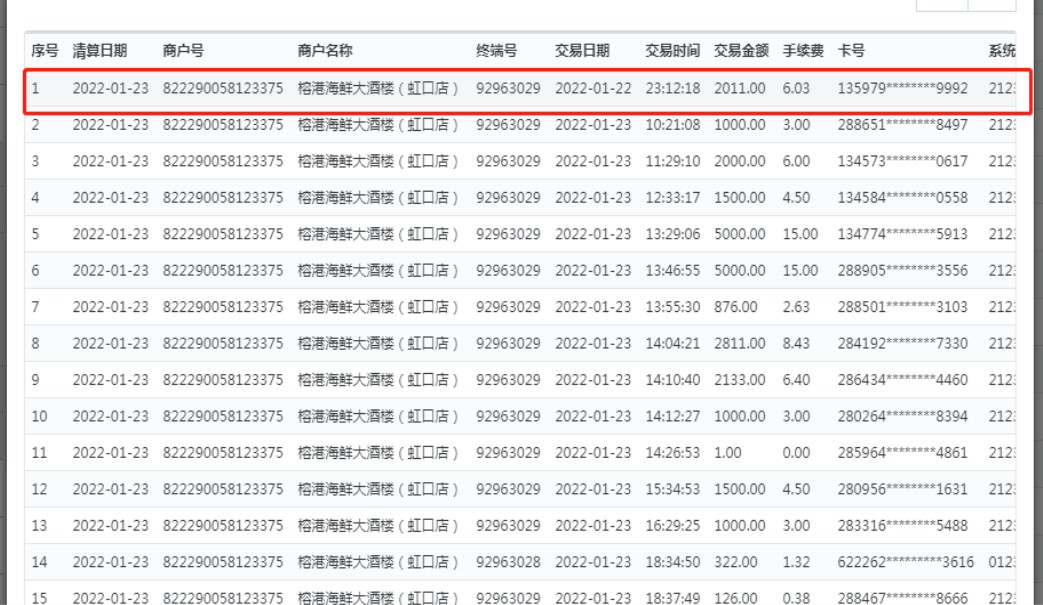Select the 手续费 column header
Image resolution: width=1043 pixels, height=605 pixels.
pyautogui.click(x=802, y=52)
